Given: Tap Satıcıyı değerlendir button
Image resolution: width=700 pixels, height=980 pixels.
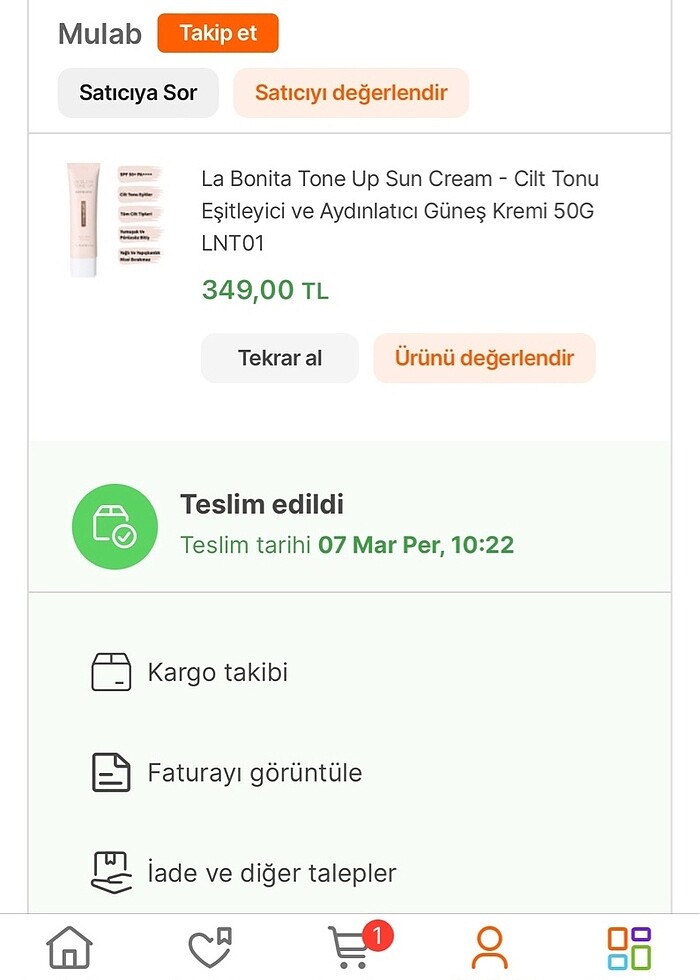Looking at the screenshot, I should click(351, 93).
